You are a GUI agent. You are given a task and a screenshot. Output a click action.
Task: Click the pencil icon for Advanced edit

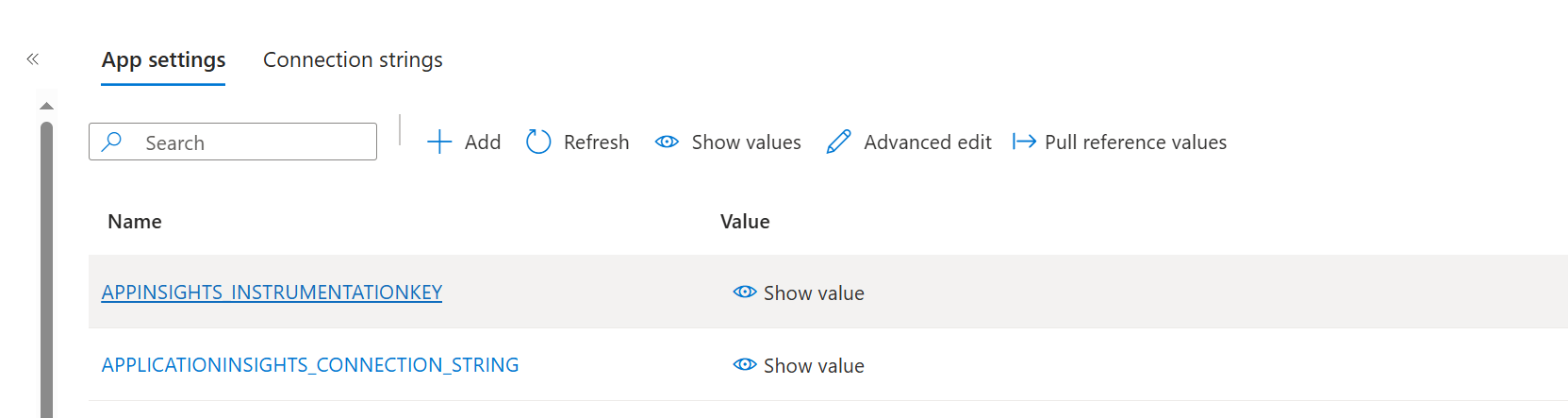[x=838, y=142]
